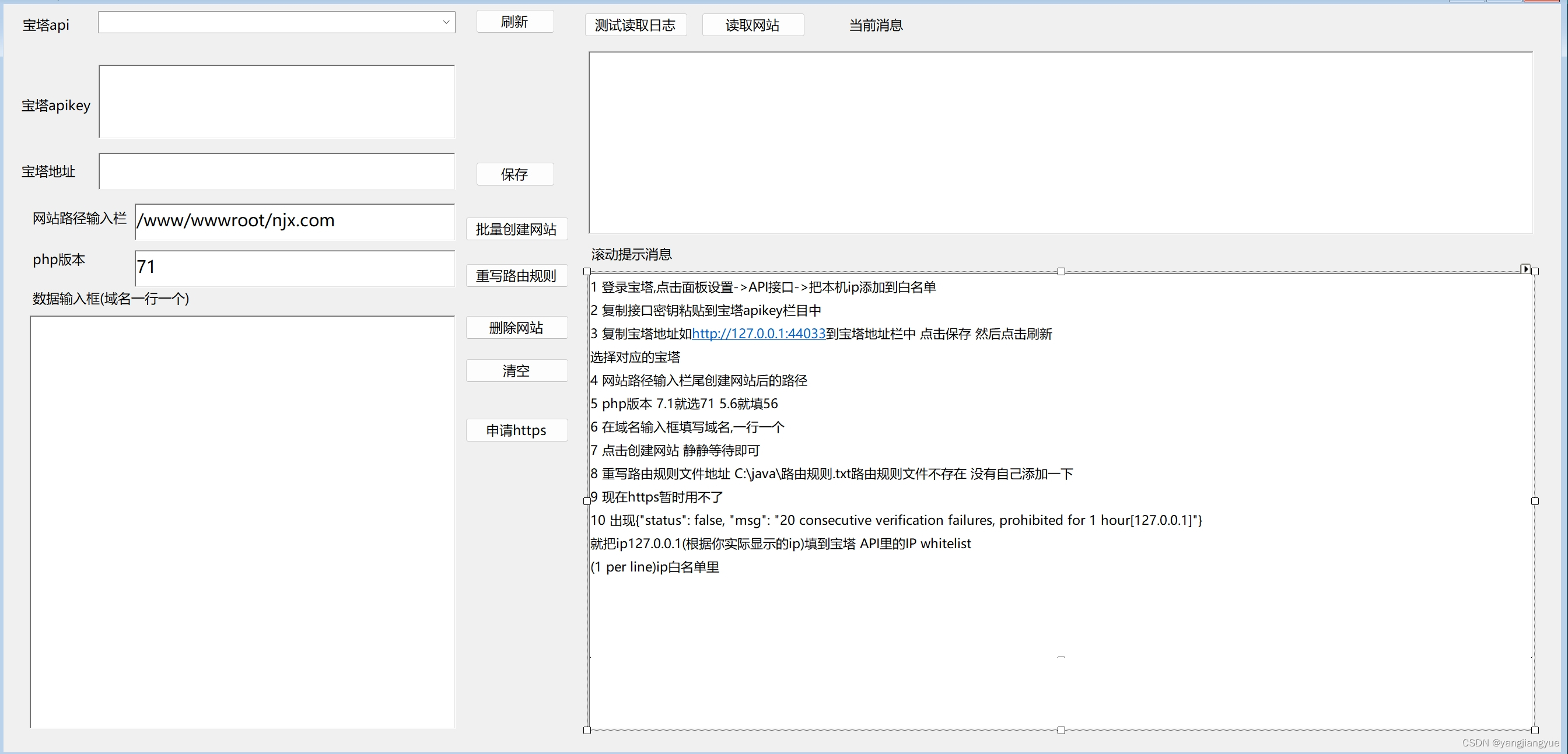This screenshot has height=754, width=1568.
Task: Click the 申请https button
Action: pos(516,430)
